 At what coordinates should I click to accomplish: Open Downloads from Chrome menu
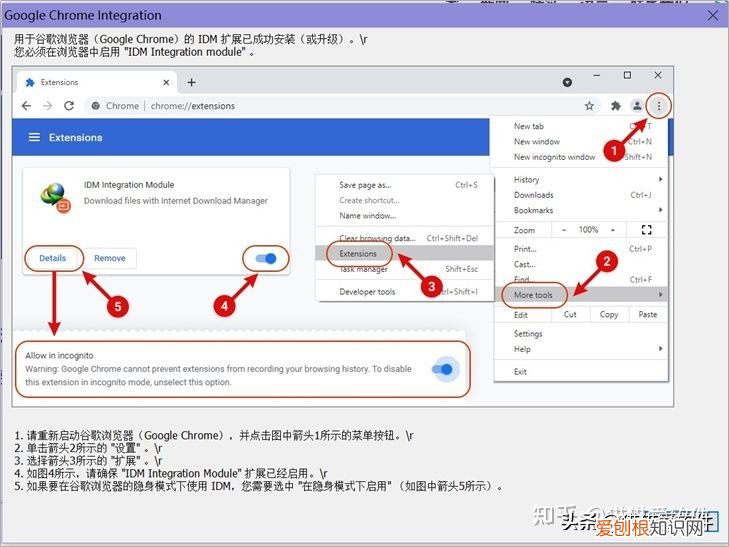[580, 195]
